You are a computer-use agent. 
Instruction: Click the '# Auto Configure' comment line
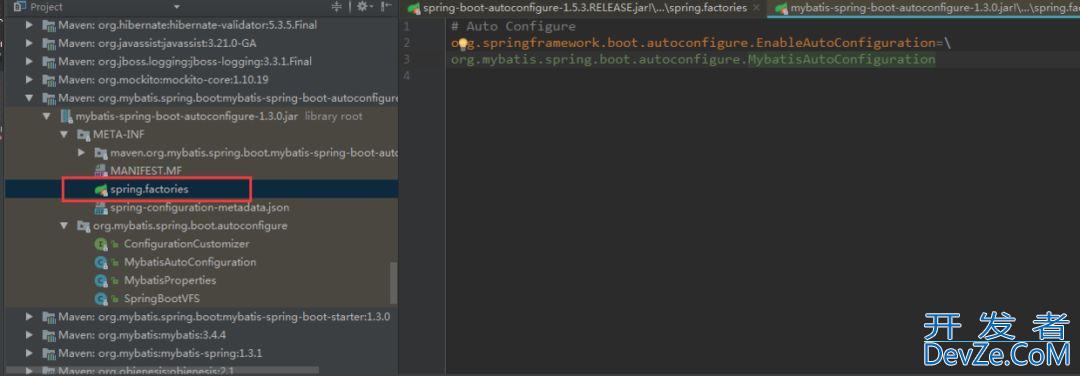513,26
